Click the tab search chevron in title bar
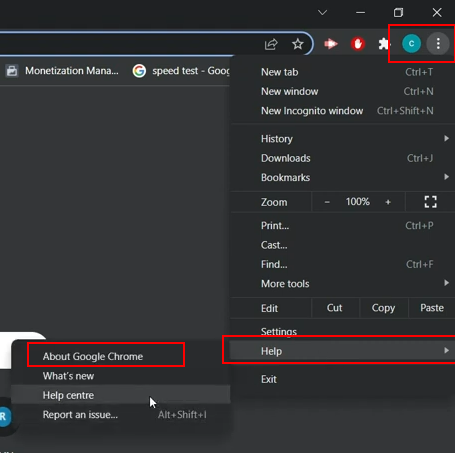 [322, 13]
